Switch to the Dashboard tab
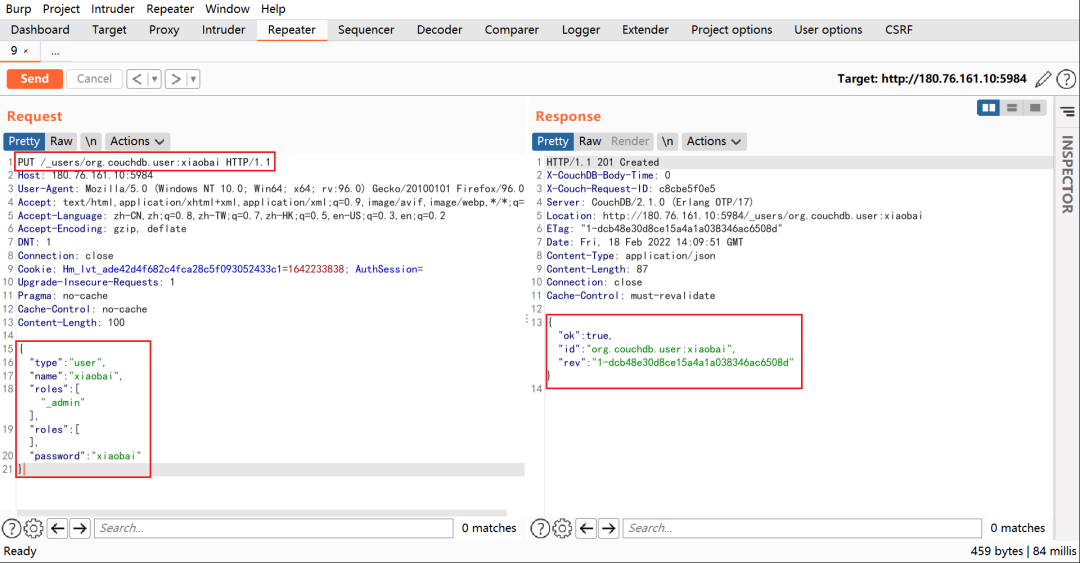 pos(40,30)
